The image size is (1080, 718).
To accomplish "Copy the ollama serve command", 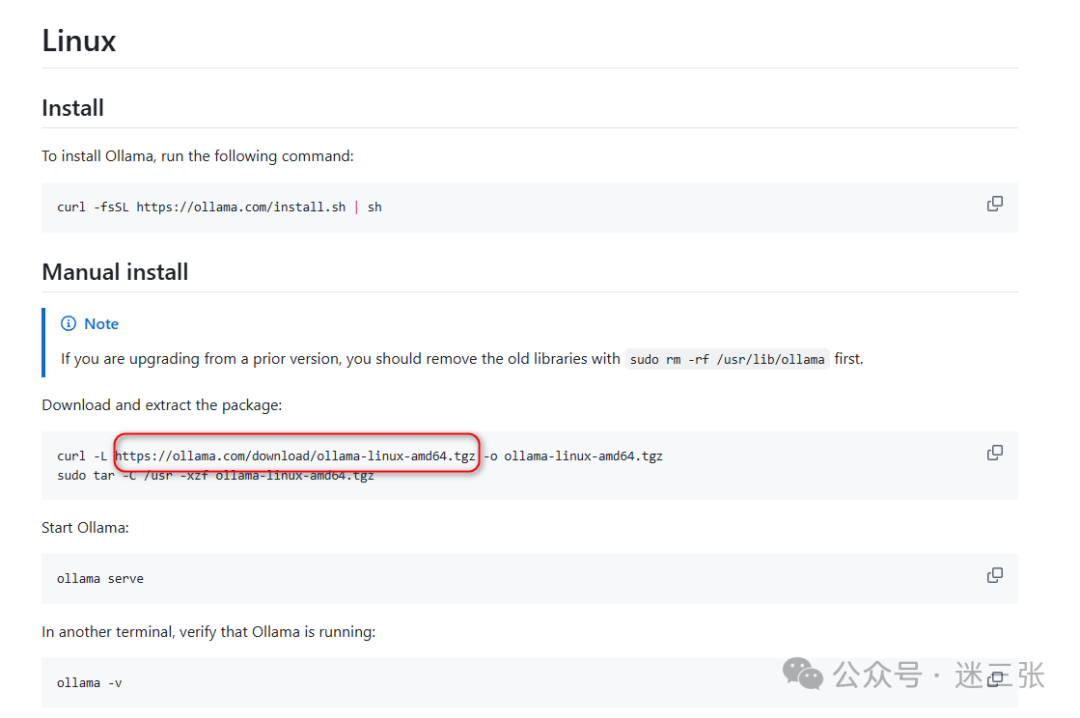I will coord(994,575).
